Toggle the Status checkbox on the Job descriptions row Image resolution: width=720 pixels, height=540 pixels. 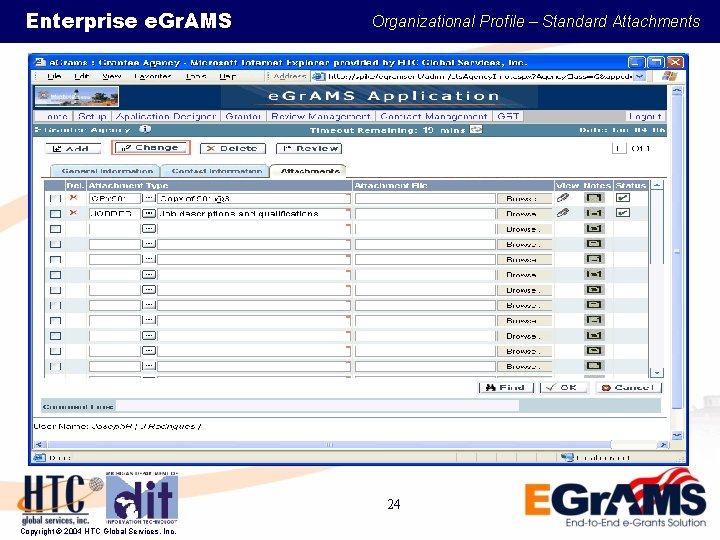623,213
